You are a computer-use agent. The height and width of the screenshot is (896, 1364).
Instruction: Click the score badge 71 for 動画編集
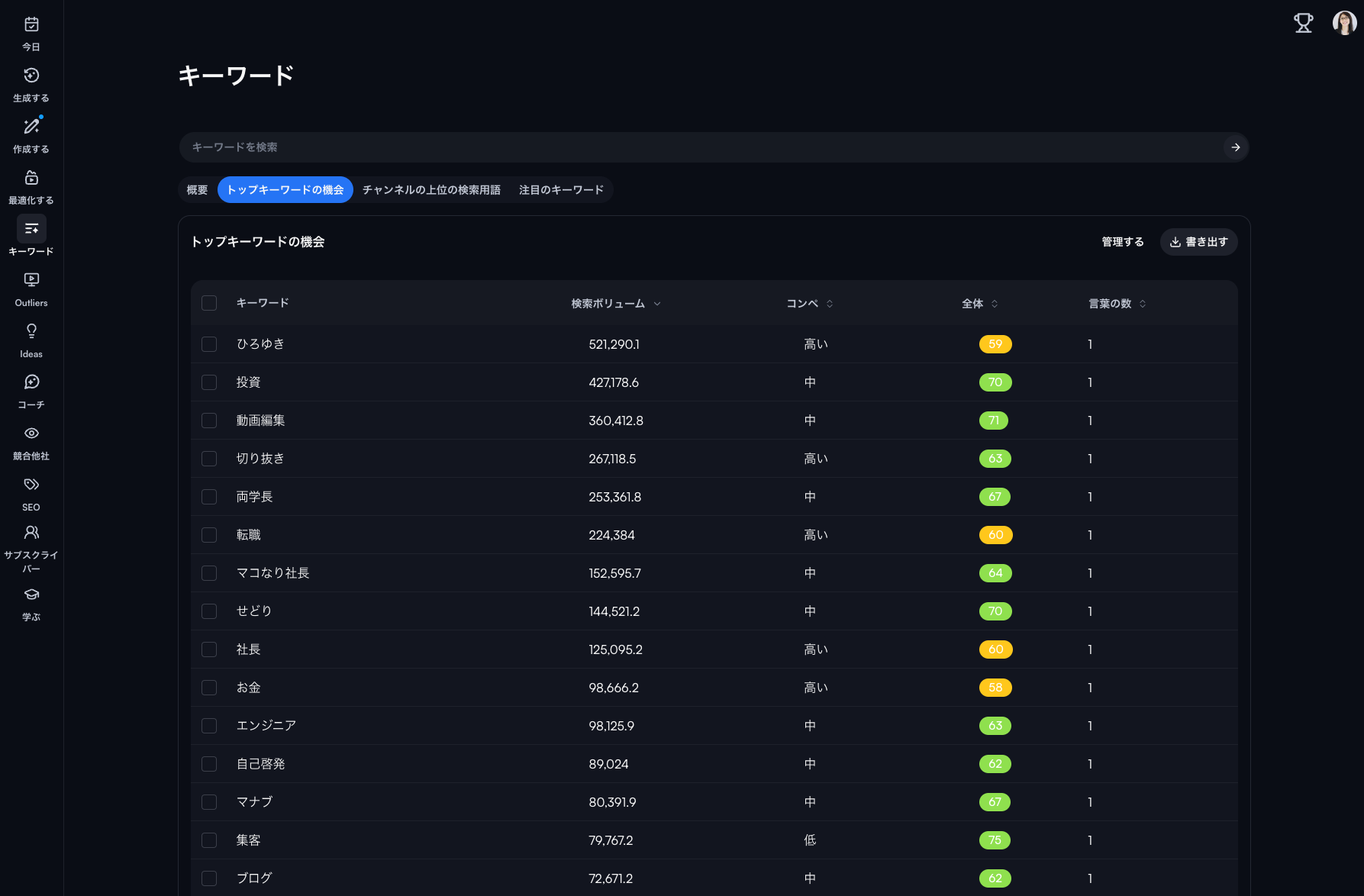[x=994, y=421]
